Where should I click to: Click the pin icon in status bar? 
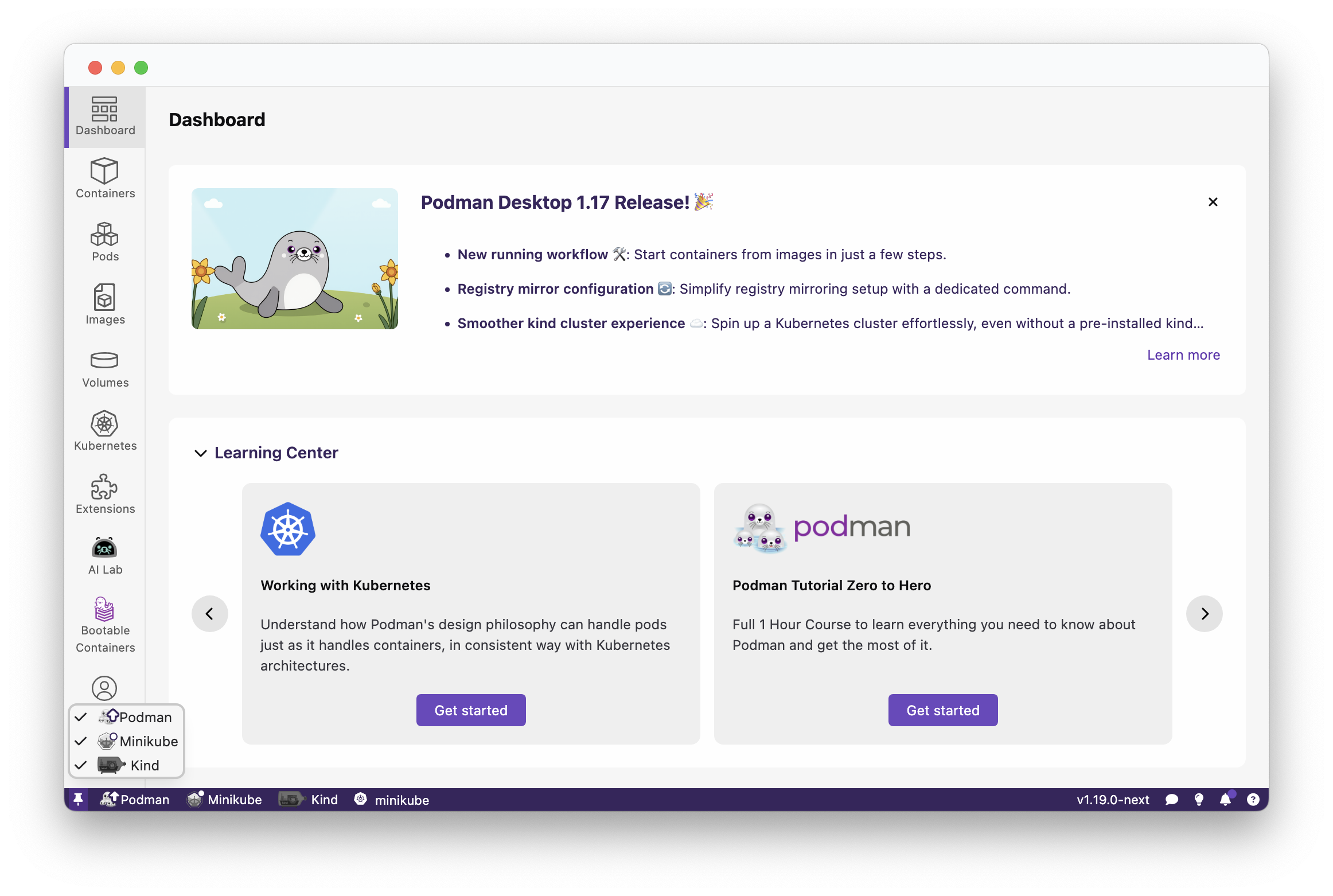(x=79, y=799)
